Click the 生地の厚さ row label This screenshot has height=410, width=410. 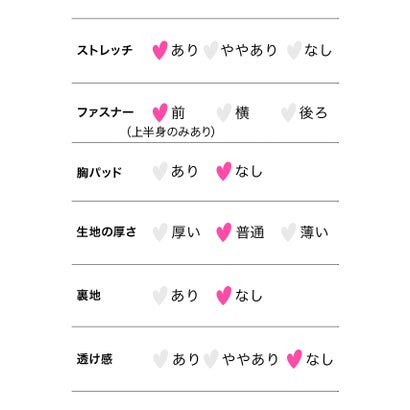click(106, 232)
